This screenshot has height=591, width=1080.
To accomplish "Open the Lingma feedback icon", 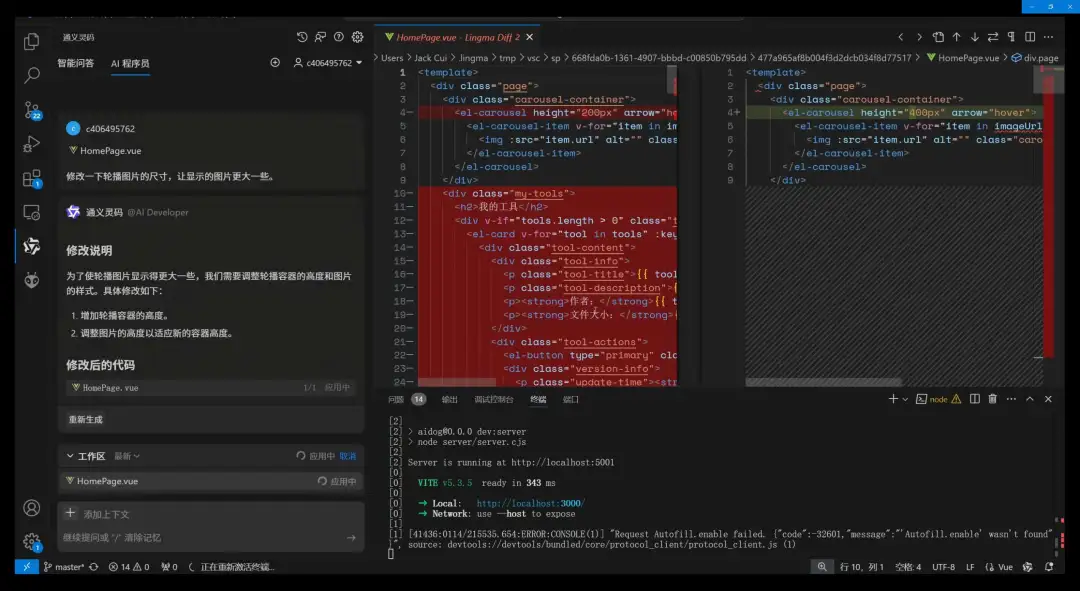I will tap(320, 37).
